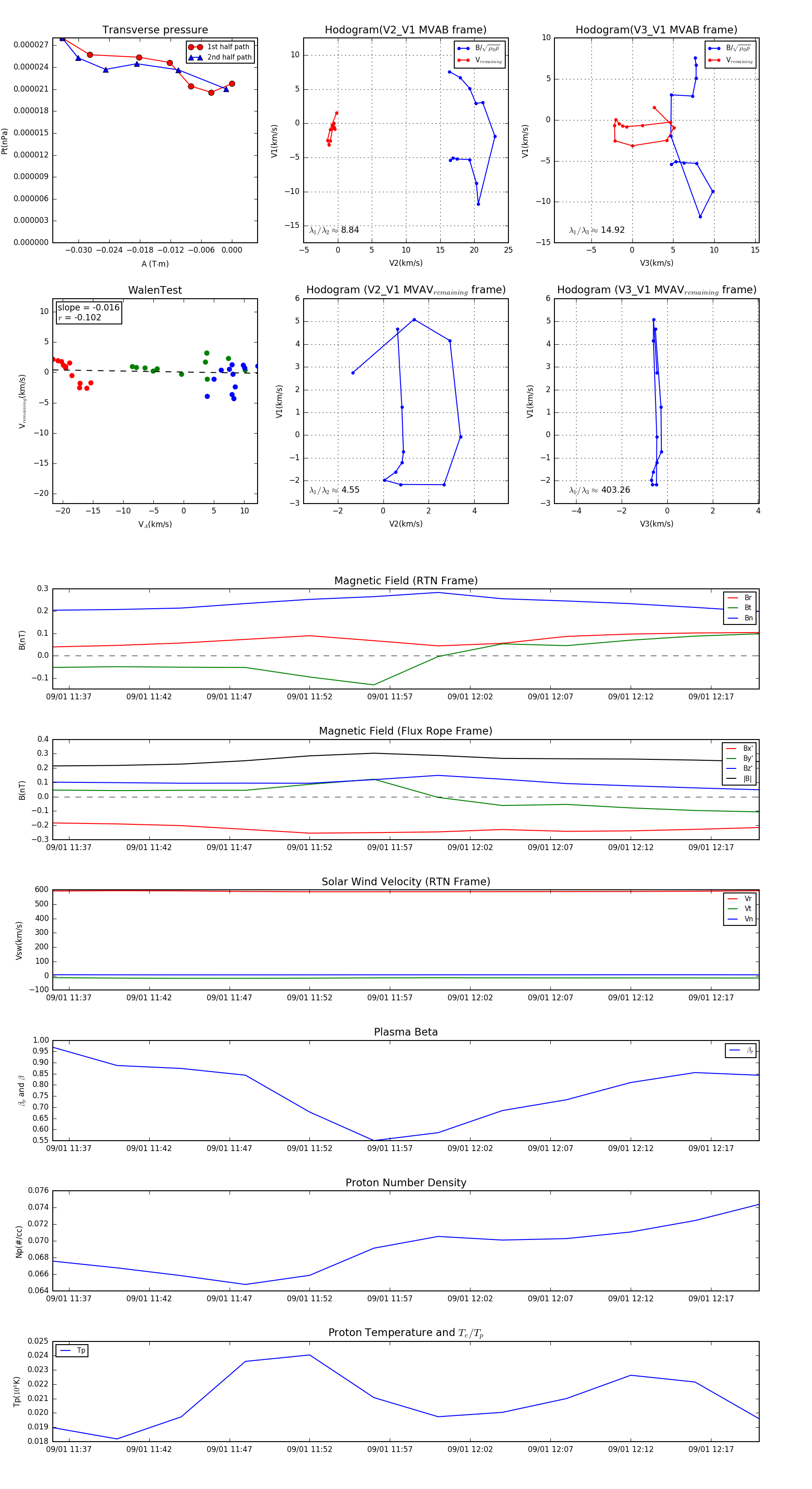Click the Vn legend entry

pyautogui.click(x=740, y=919)
